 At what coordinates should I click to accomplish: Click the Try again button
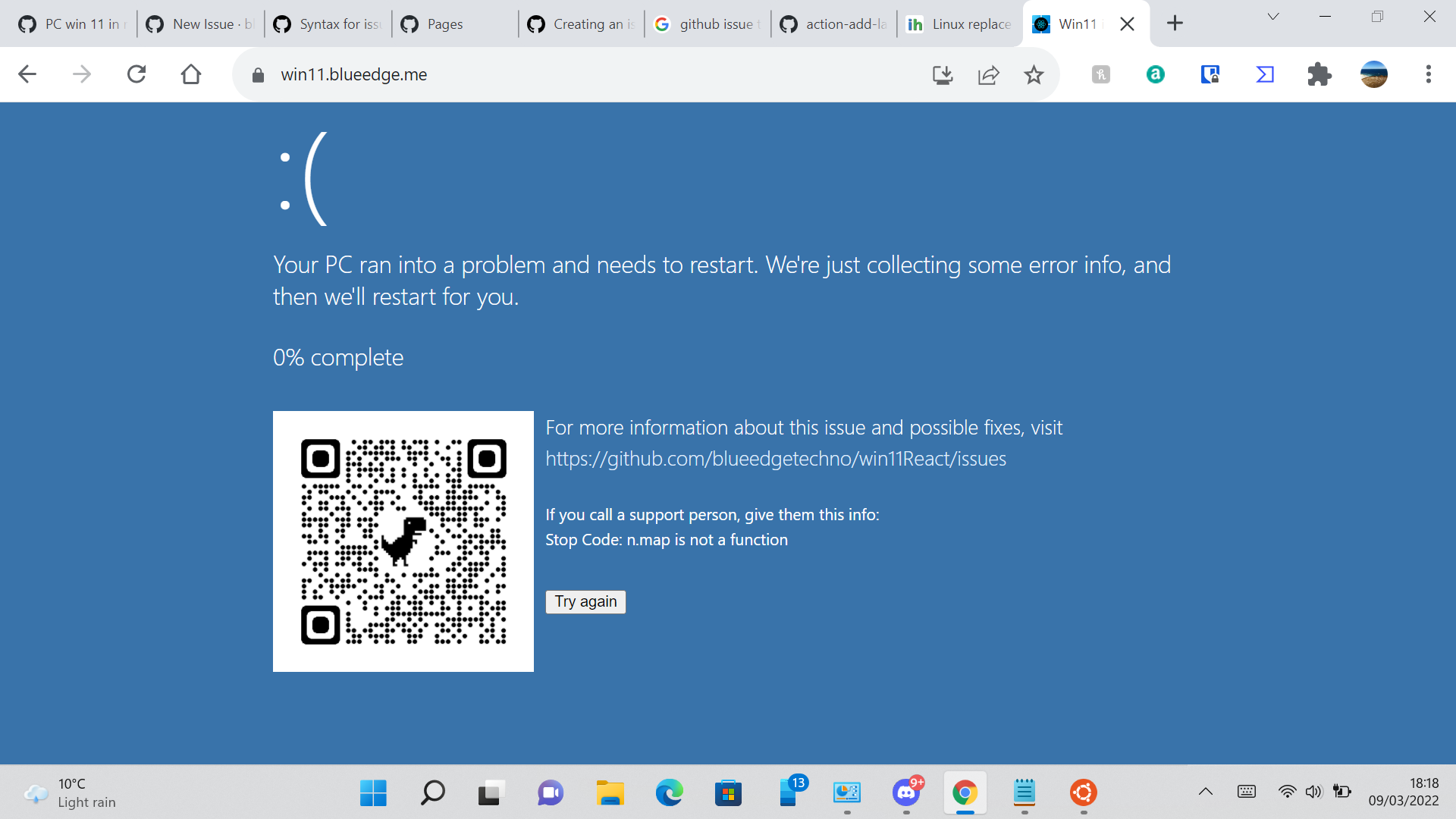[x=585, y=601]
